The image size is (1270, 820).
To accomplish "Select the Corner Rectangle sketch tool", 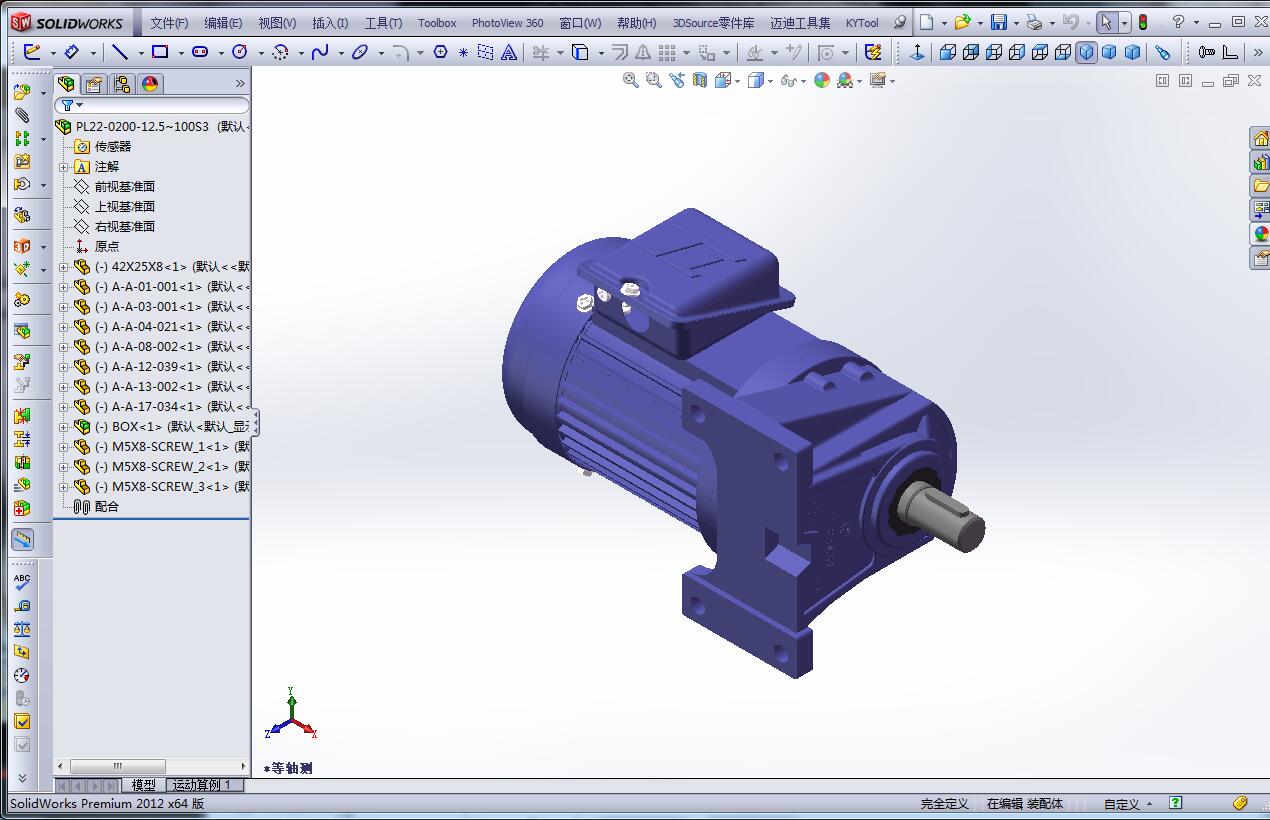I will tap(160, 52).
